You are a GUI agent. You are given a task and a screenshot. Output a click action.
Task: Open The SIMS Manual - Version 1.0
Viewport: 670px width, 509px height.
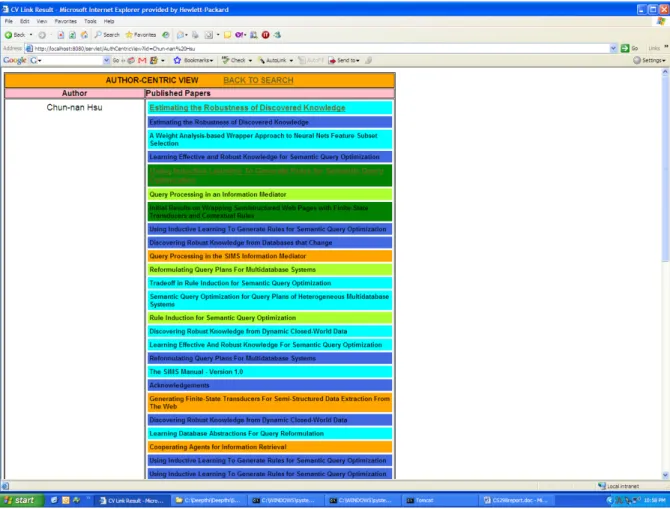click(x=270, y=372)
